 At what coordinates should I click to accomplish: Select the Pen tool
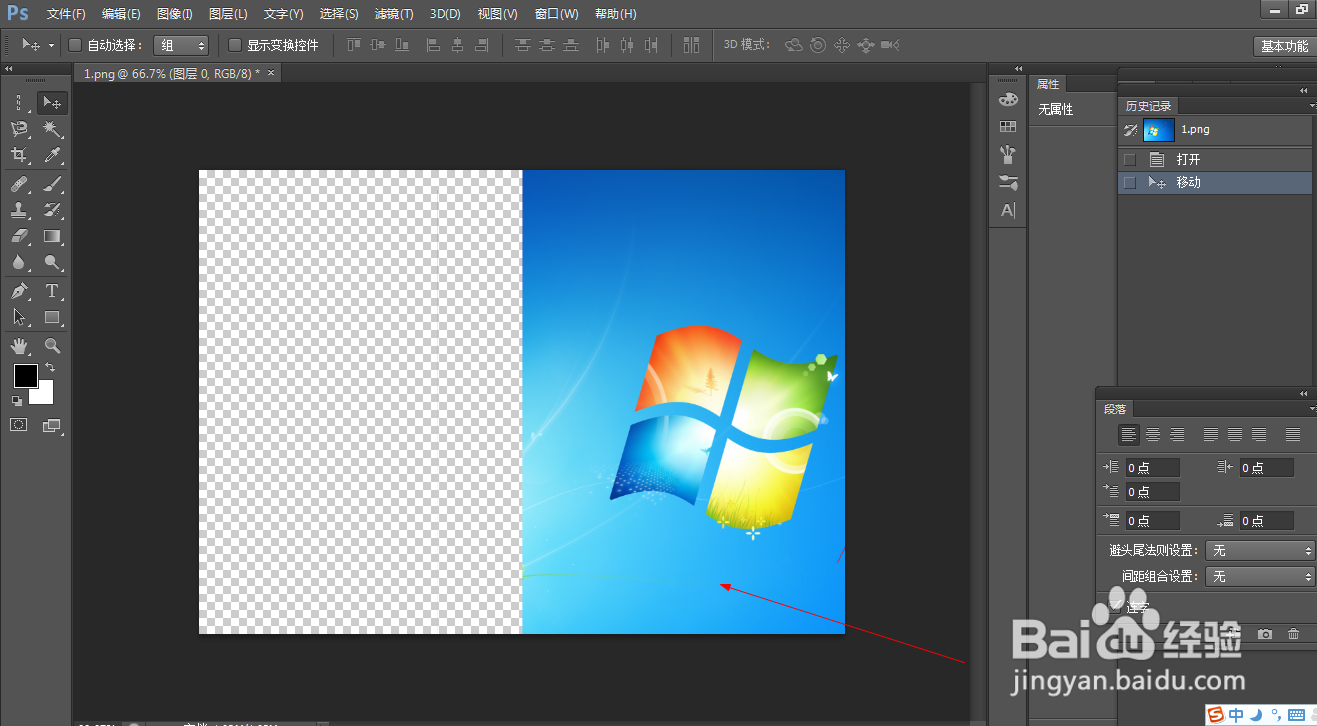(x=19, y=291)
